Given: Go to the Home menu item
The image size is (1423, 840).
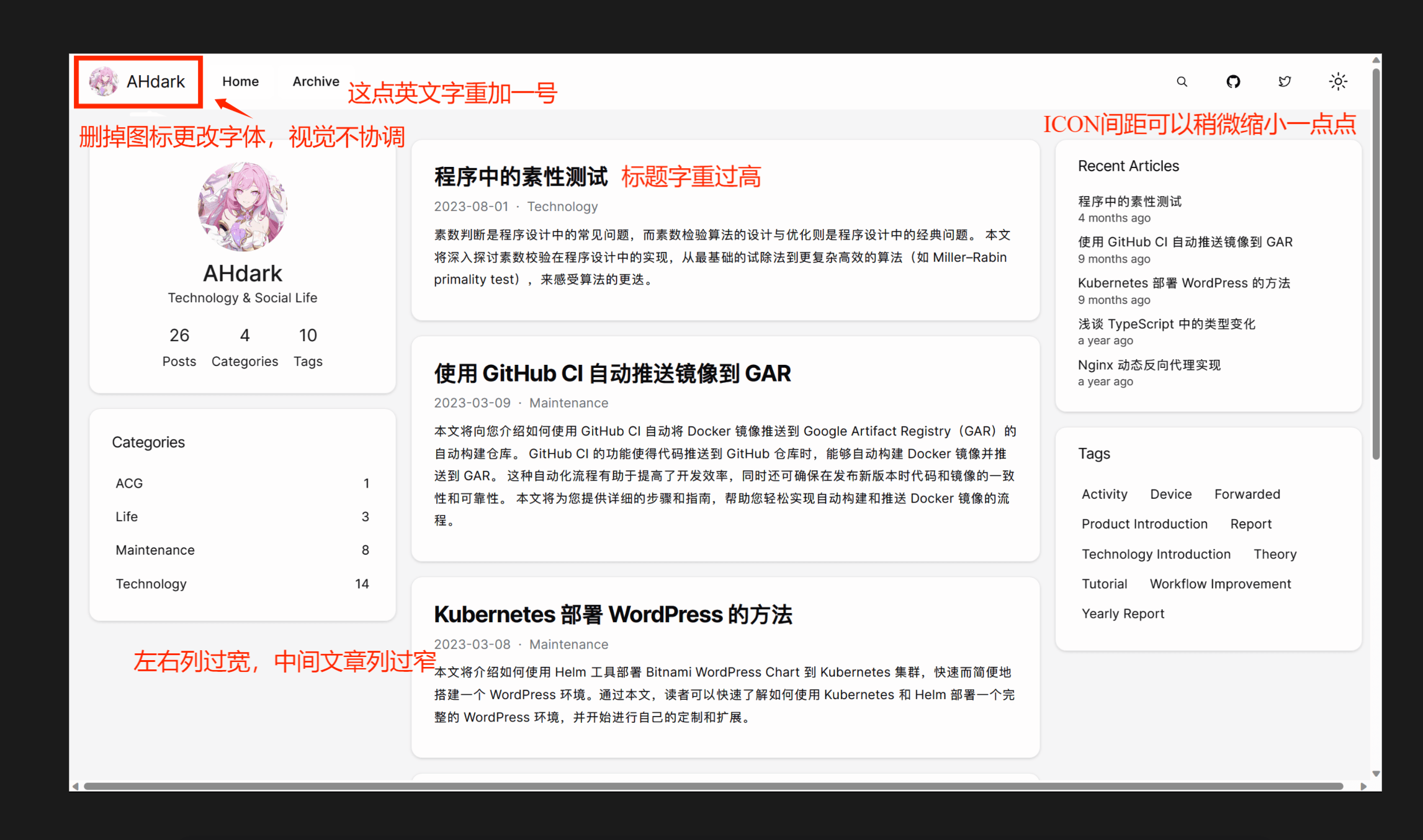Looking at the screenshot, I should [x=240, y=81].
